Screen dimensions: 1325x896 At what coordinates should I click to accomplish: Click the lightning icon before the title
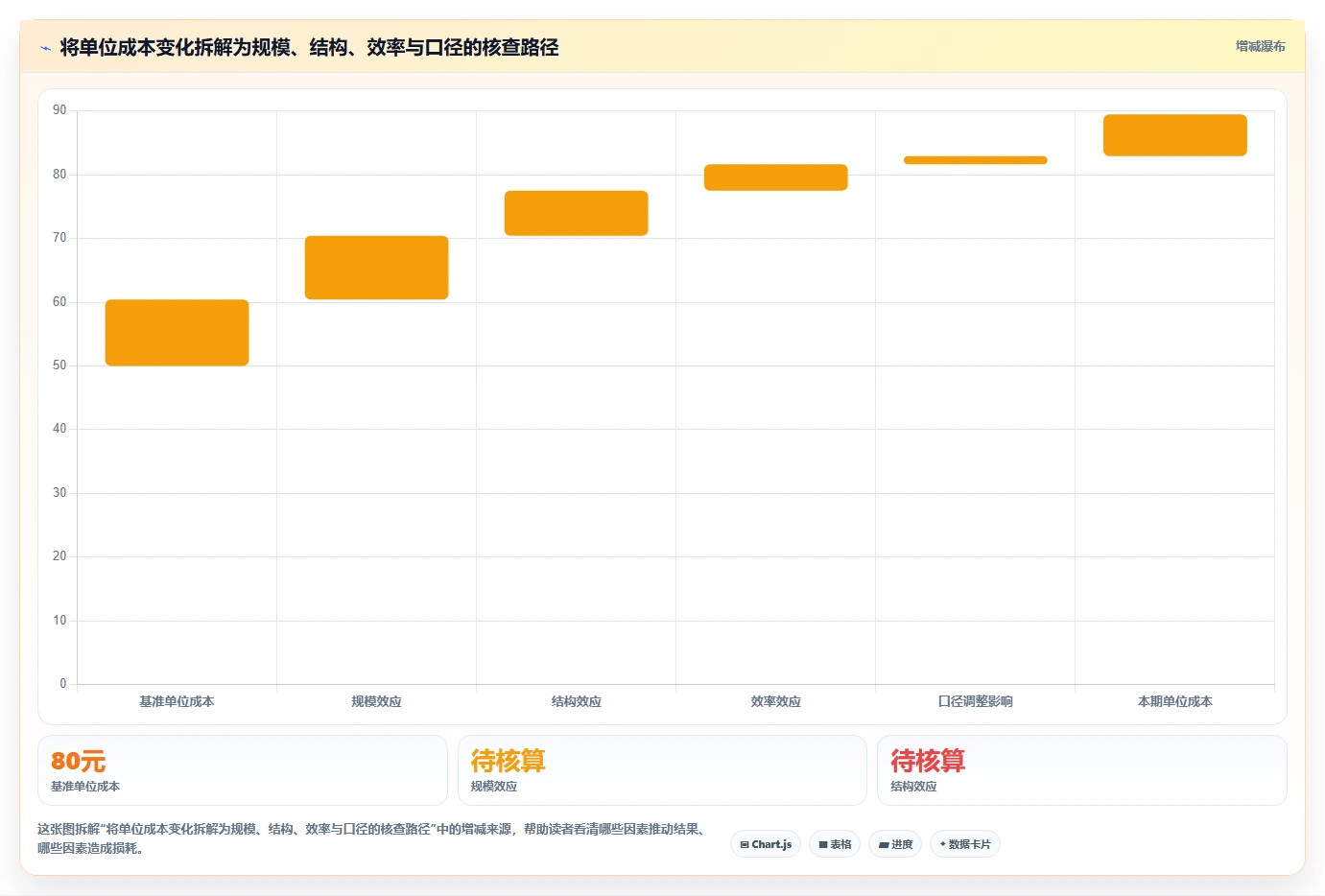coord(45,48)
